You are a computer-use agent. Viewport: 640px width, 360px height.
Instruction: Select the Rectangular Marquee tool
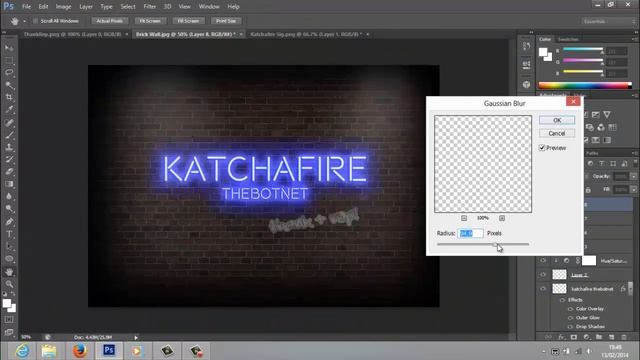click(9, 60)
